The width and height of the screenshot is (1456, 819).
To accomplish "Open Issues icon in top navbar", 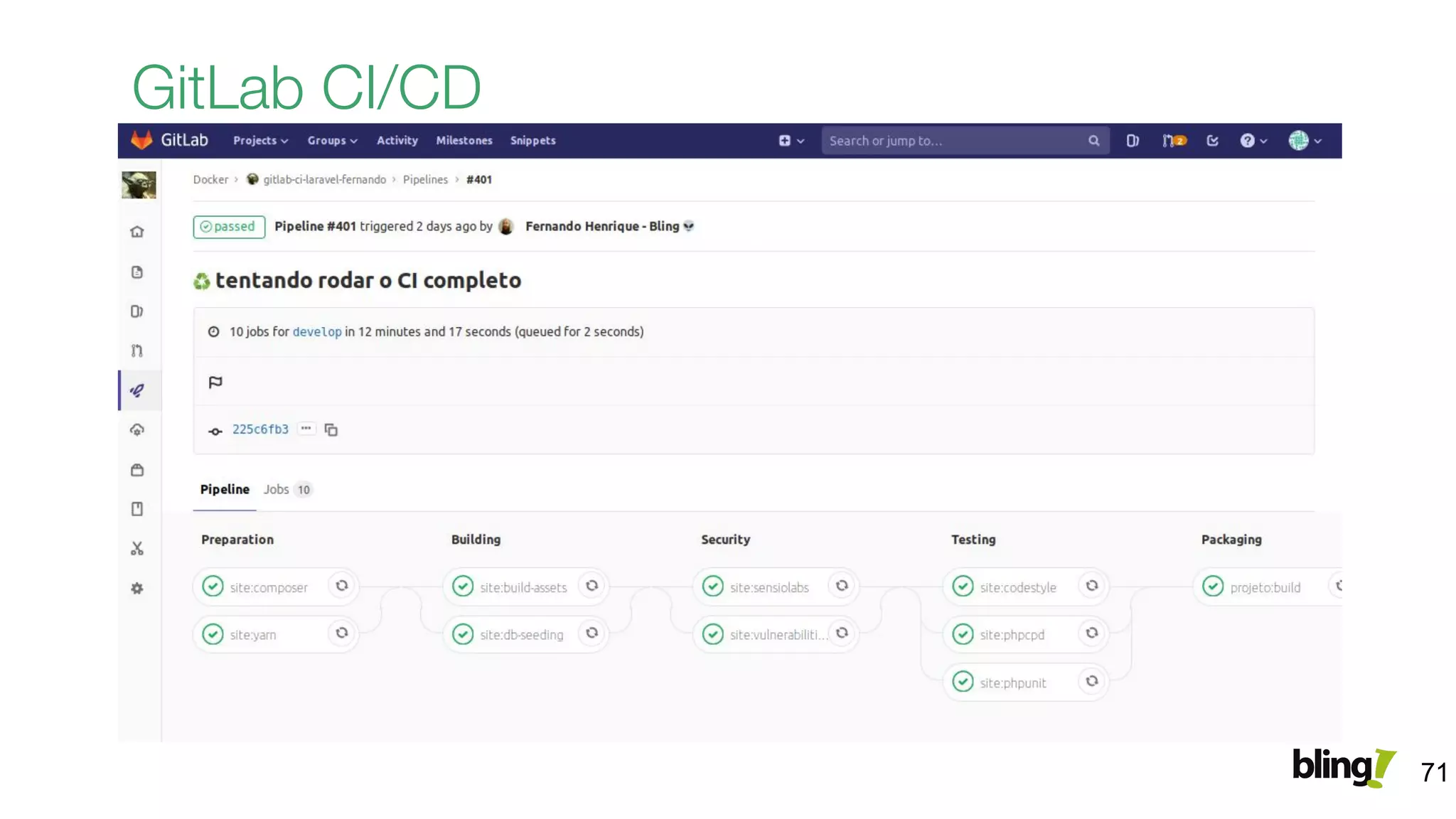I will (1133, 141).
